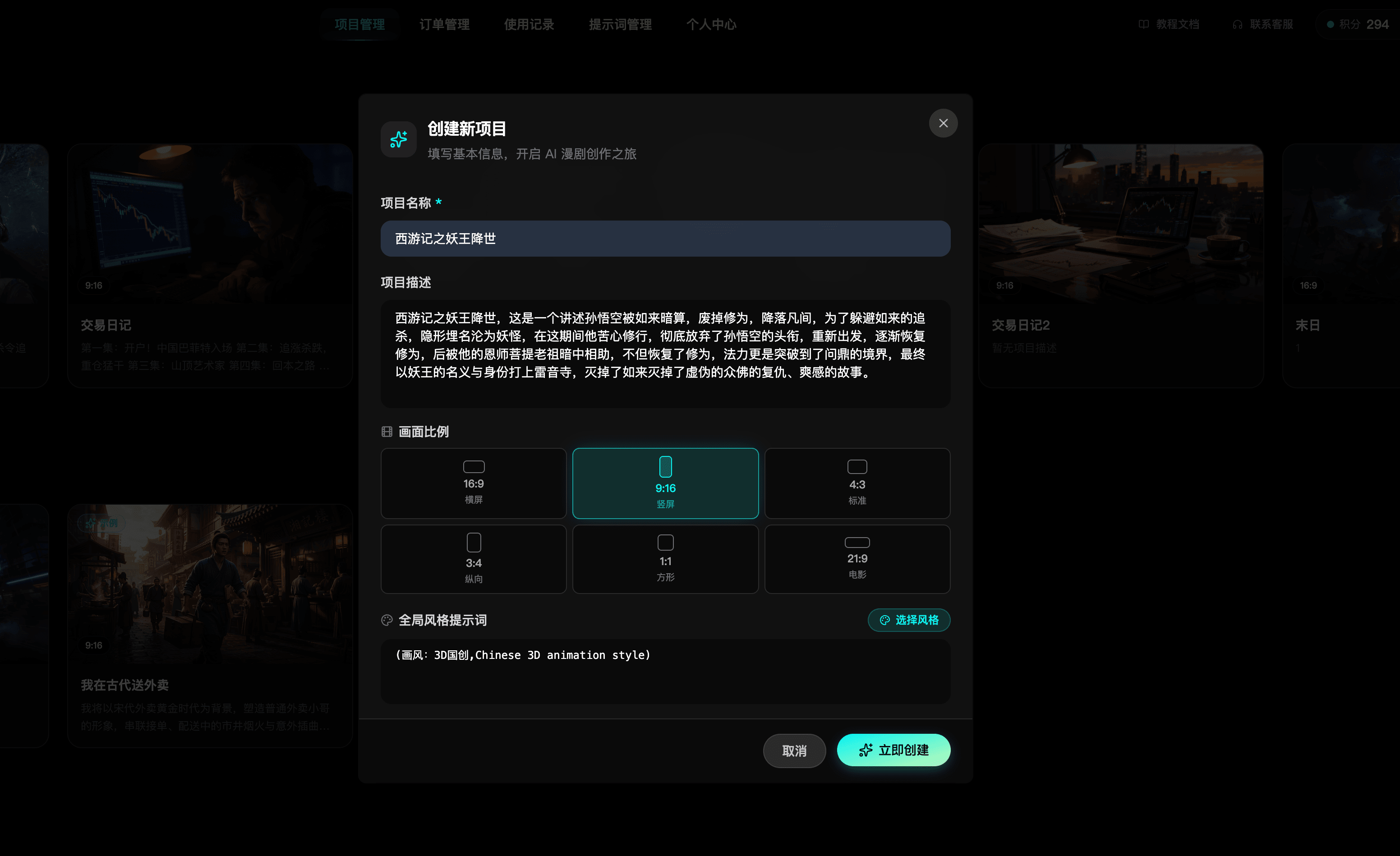1400x856 pixels.
Task: Select the 1:1 方形 aspect ratio
Action: [x=665, y=559]
